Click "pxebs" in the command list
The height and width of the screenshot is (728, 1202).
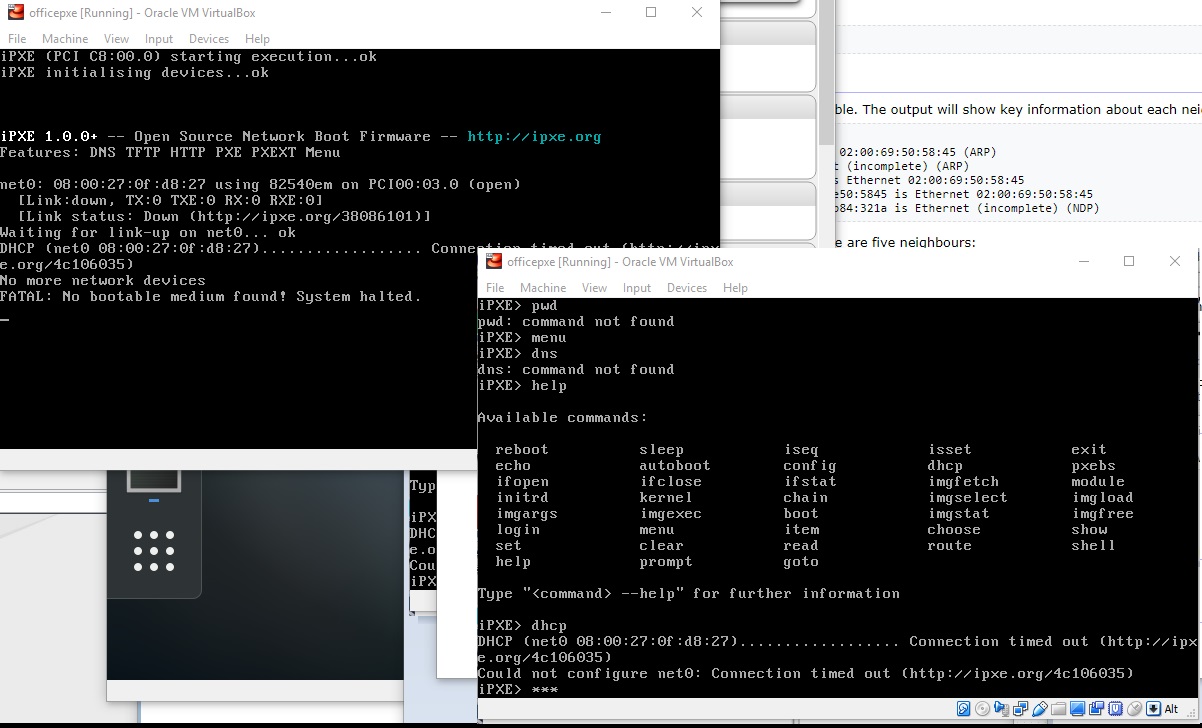[1093, 466]
